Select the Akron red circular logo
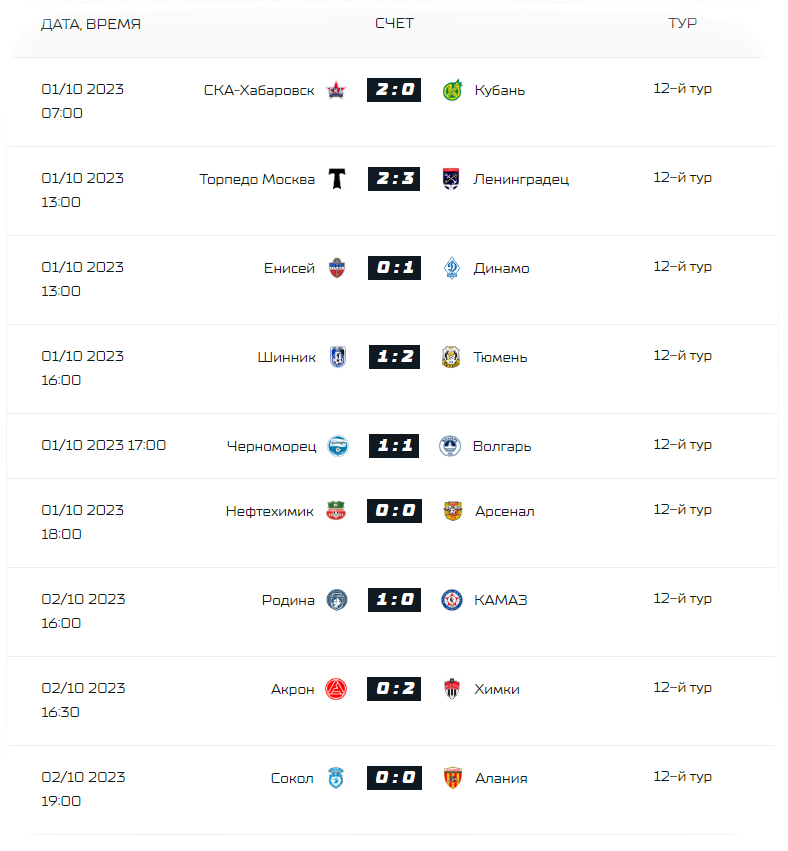This screenshot has width=788, height=851. pos(336,689)
